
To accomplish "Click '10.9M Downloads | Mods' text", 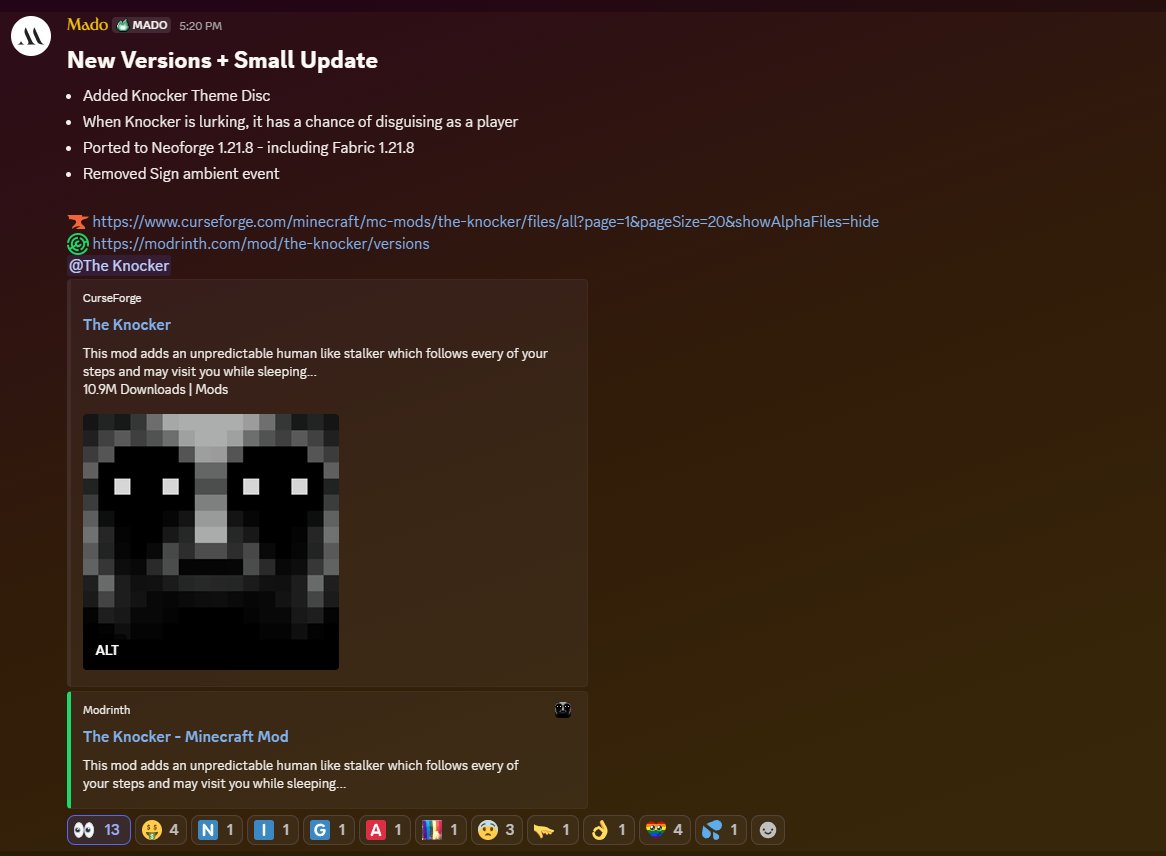I will (x=155, y=390).
